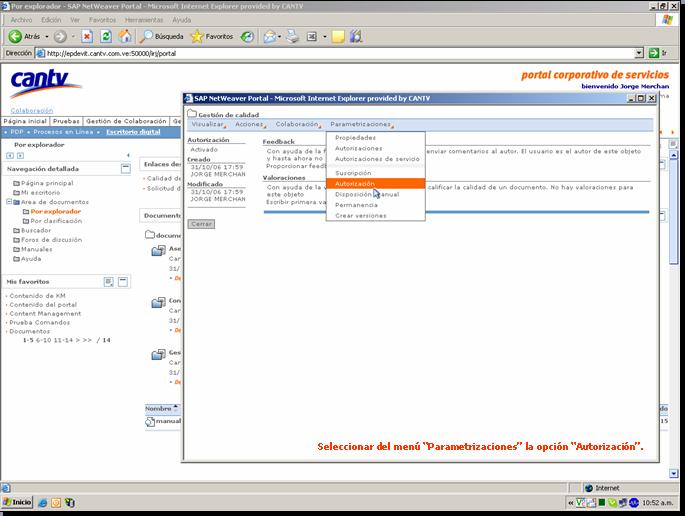The height and width of the screenshot is (516, 685).
Task: Go to favorites page 6-10
Action: coord(44,340)
